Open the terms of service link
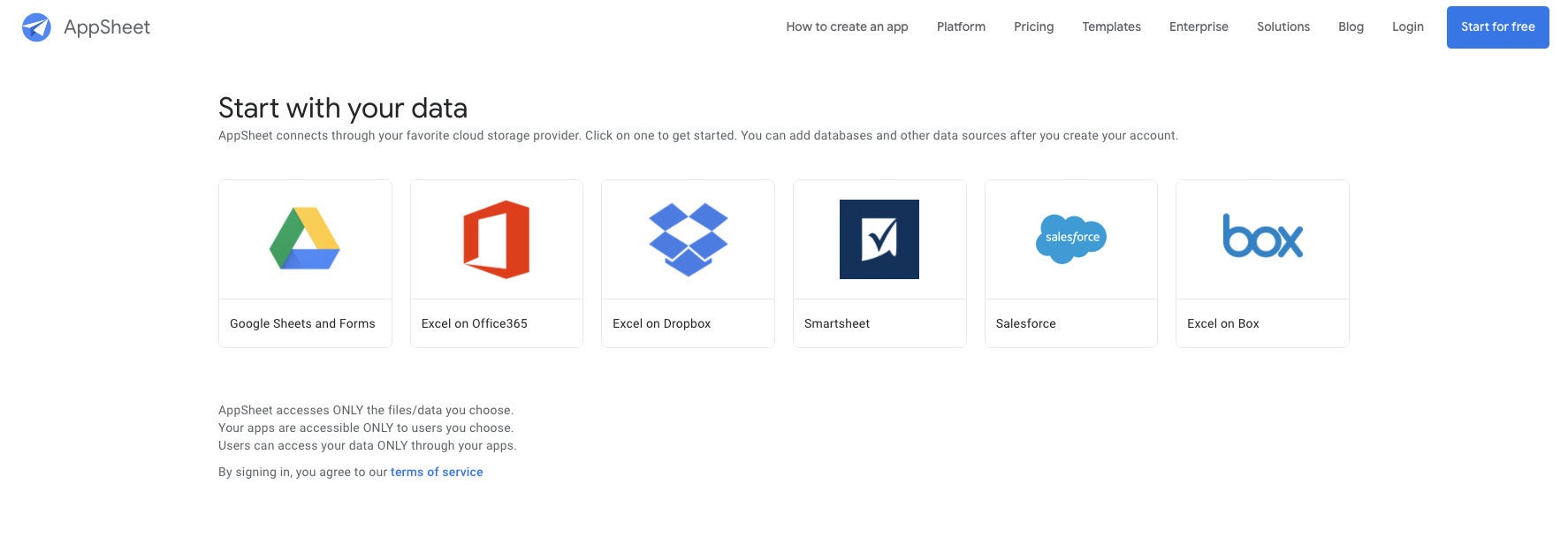The image size is (1568, 553). (x=437, y=472)
